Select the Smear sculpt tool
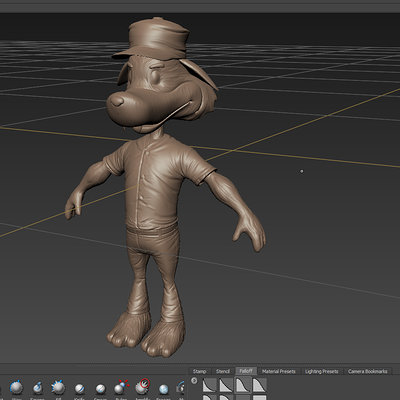The image size is (400, 400). 100,389
